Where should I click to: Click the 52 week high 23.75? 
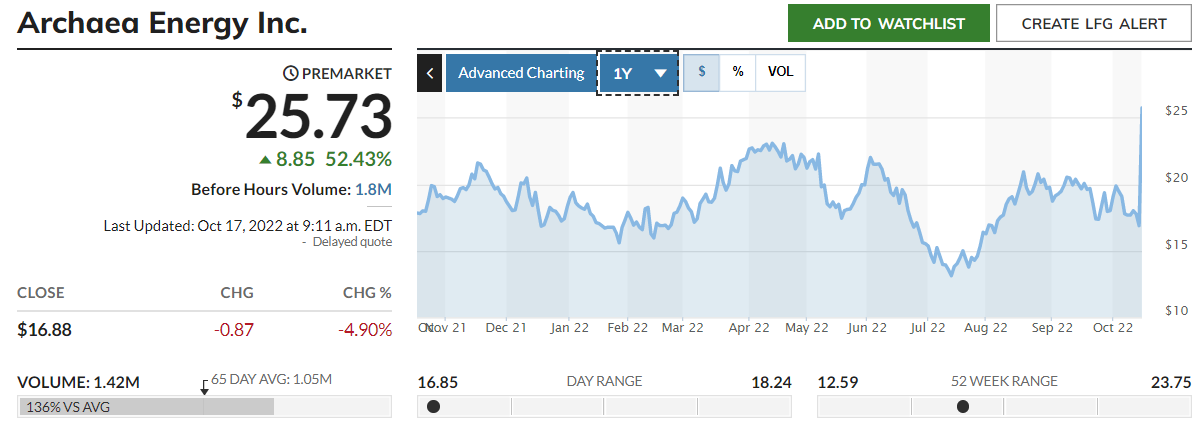click(1172, 381)
